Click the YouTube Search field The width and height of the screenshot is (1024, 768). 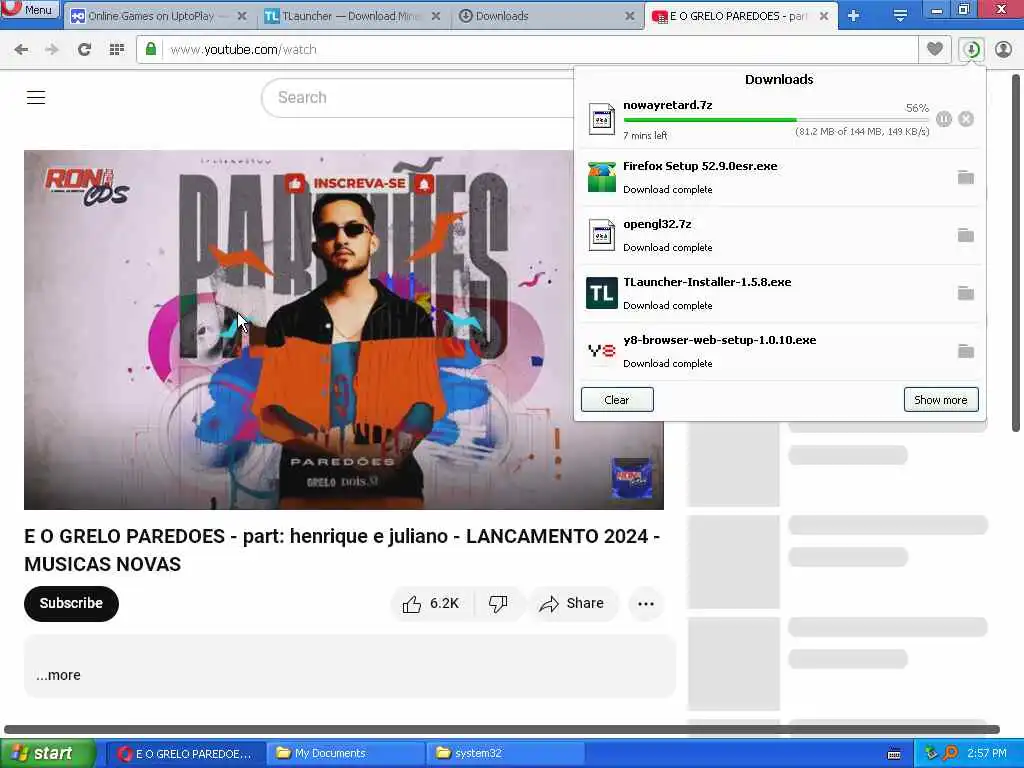pos(418,97)
